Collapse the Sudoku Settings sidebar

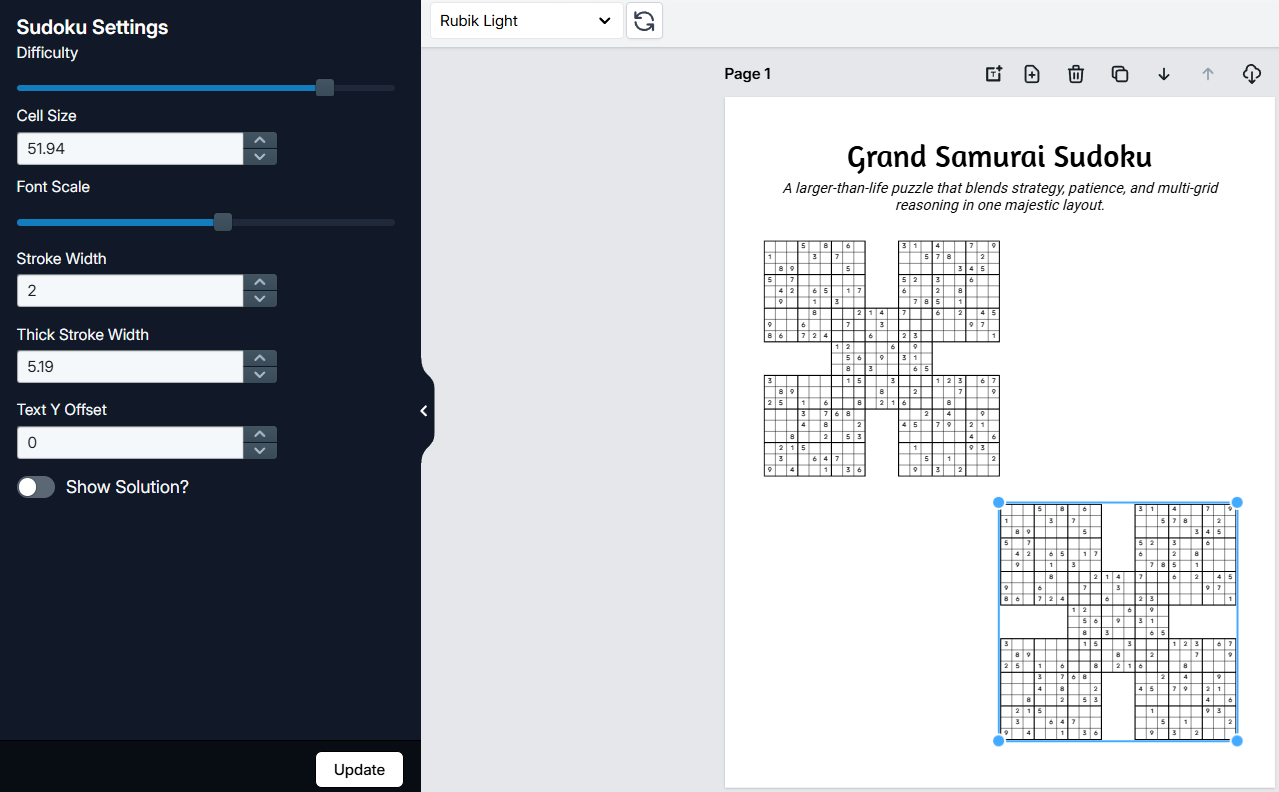coord(424,411)
